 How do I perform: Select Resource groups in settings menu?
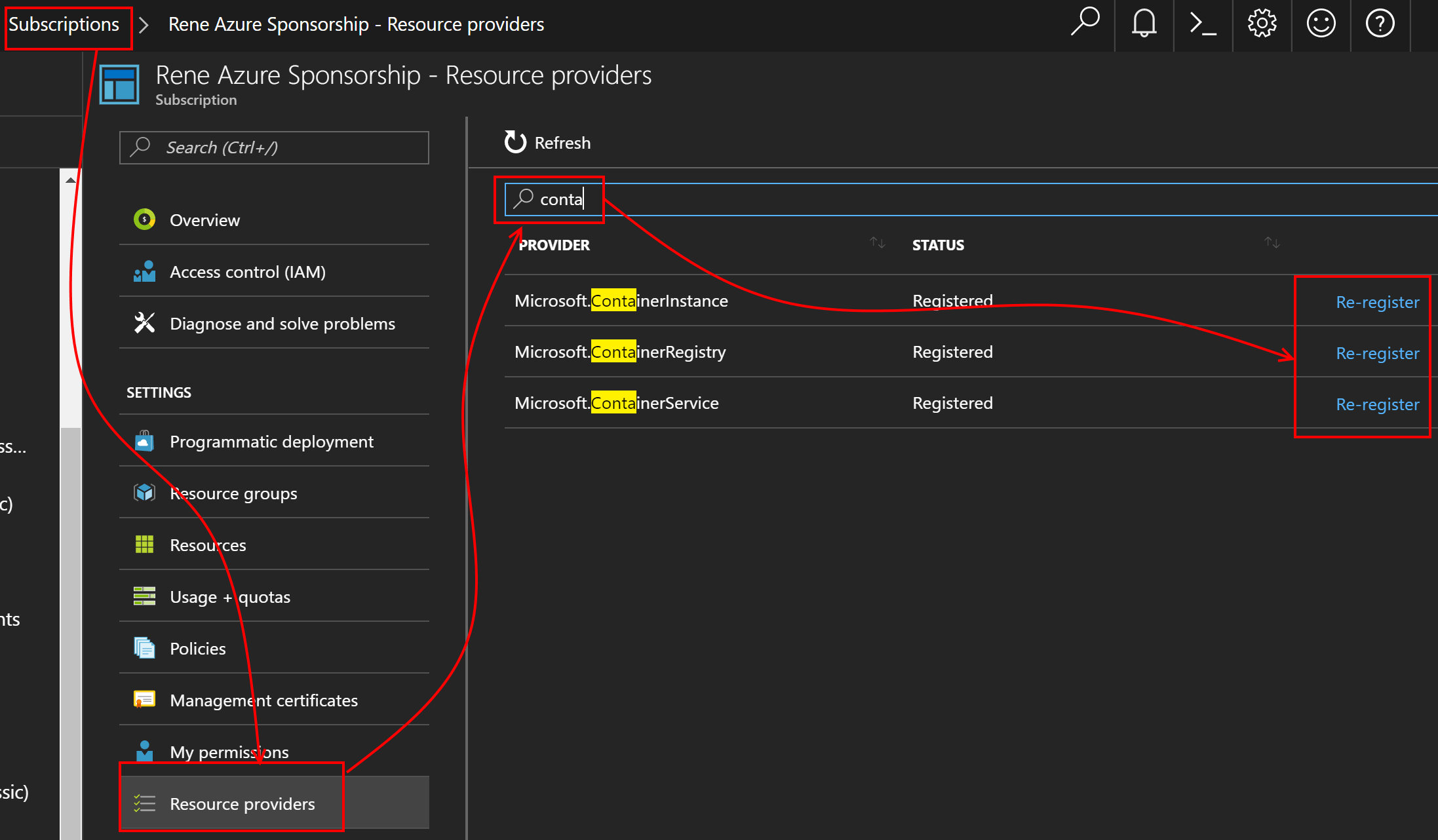tap(233, 493)
